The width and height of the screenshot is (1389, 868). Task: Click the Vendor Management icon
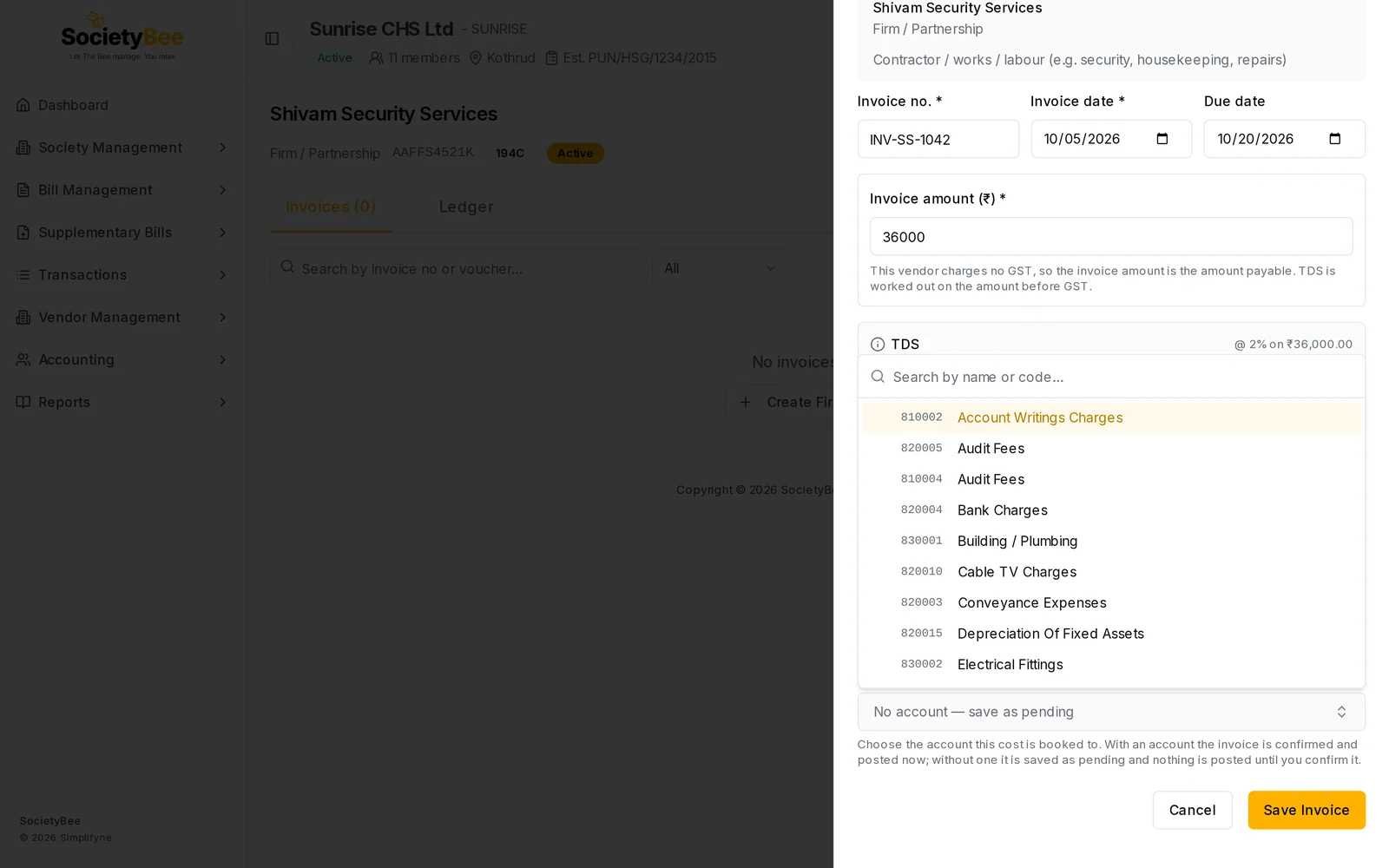pos(23,318)
